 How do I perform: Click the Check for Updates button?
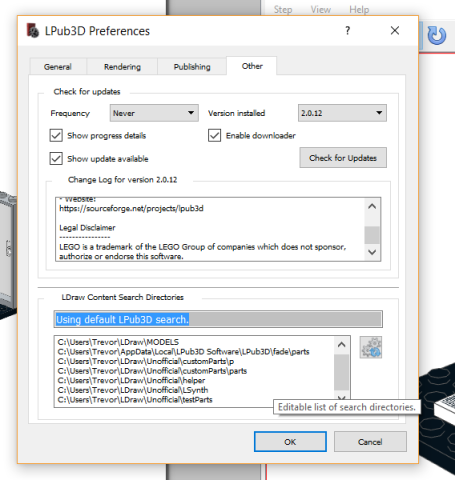point(343,158)
